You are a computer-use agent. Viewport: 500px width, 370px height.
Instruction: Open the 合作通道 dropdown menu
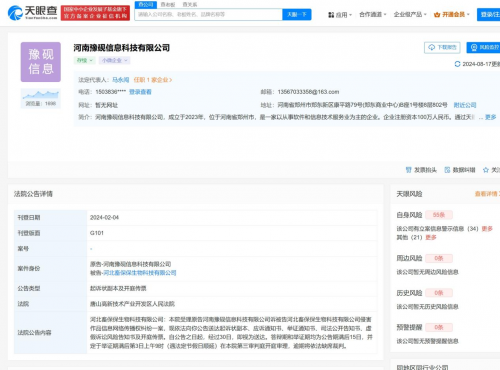pos(373,14)
